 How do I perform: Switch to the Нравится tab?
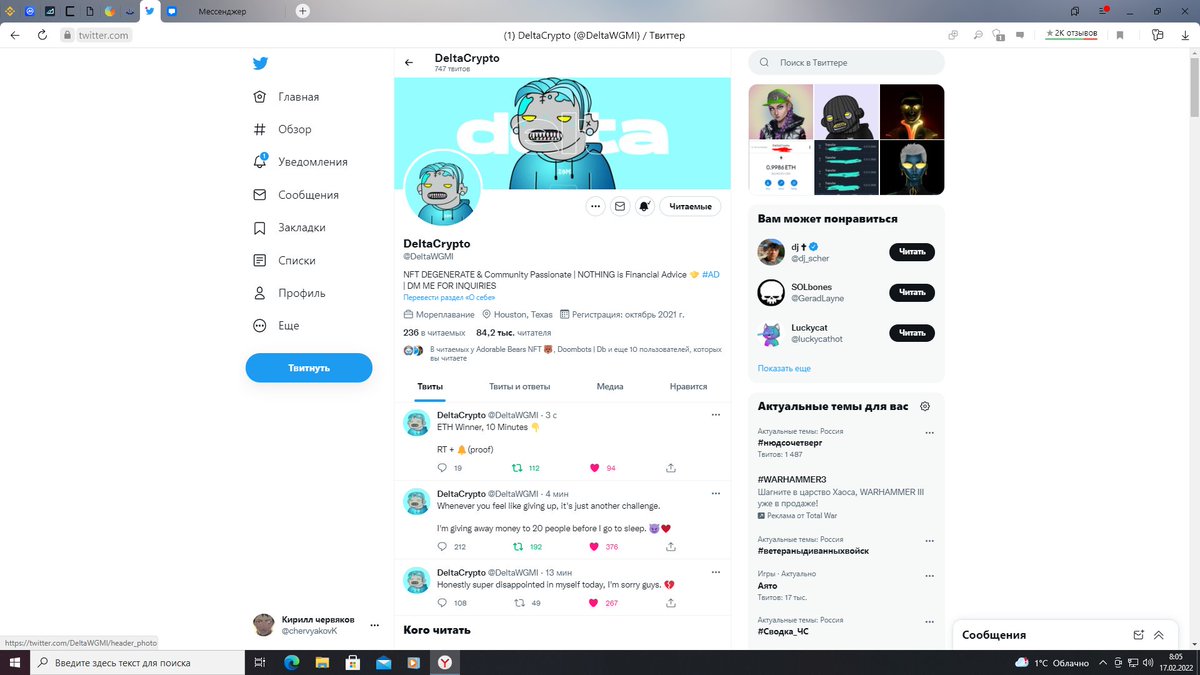click(x=688, y=386)
